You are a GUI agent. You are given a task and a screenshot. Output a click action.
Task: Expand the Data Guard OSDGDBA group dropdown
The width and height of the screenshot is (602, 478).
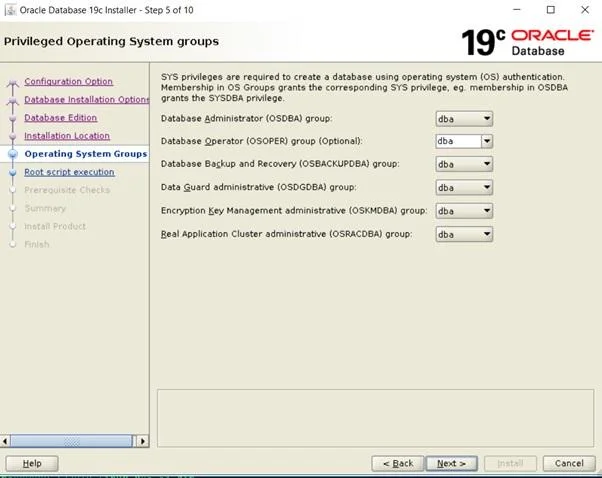486,188
